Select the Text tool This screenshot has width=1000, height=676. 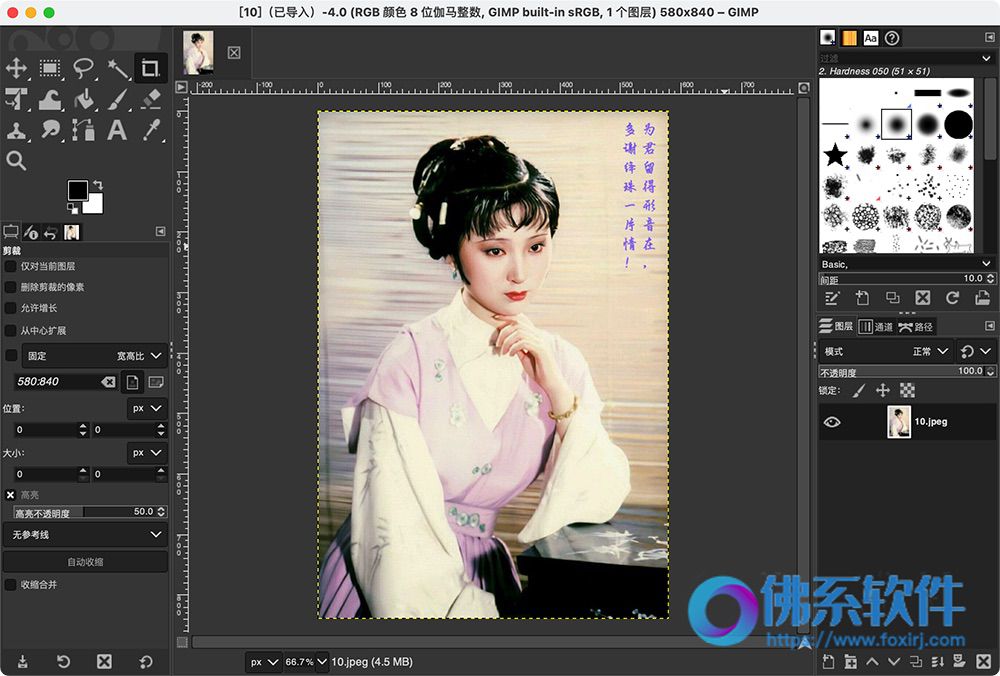[x=117, y=131]
